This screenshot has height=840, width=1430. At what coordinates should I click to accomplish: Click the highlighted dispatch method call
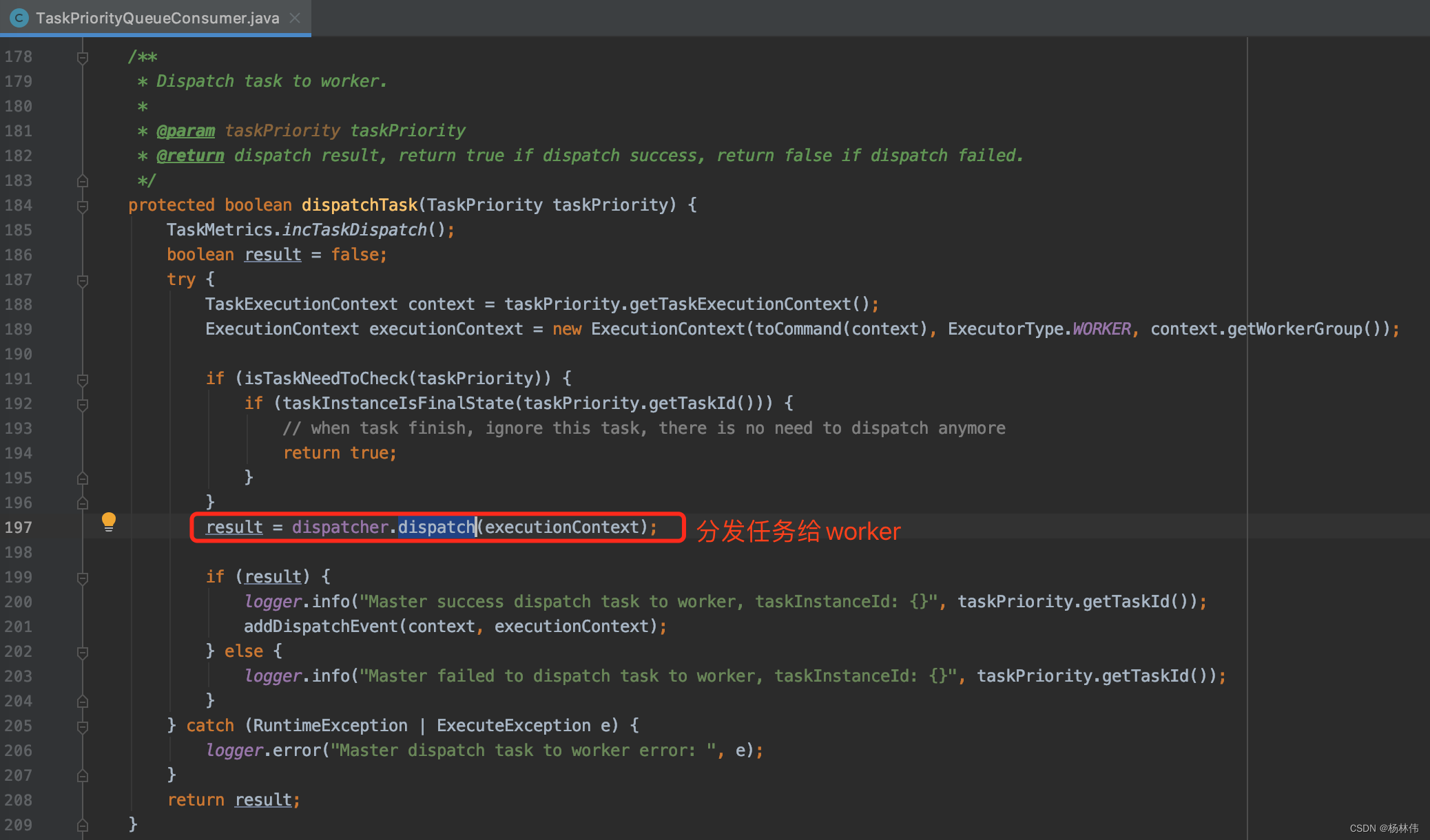click(436, 527)
